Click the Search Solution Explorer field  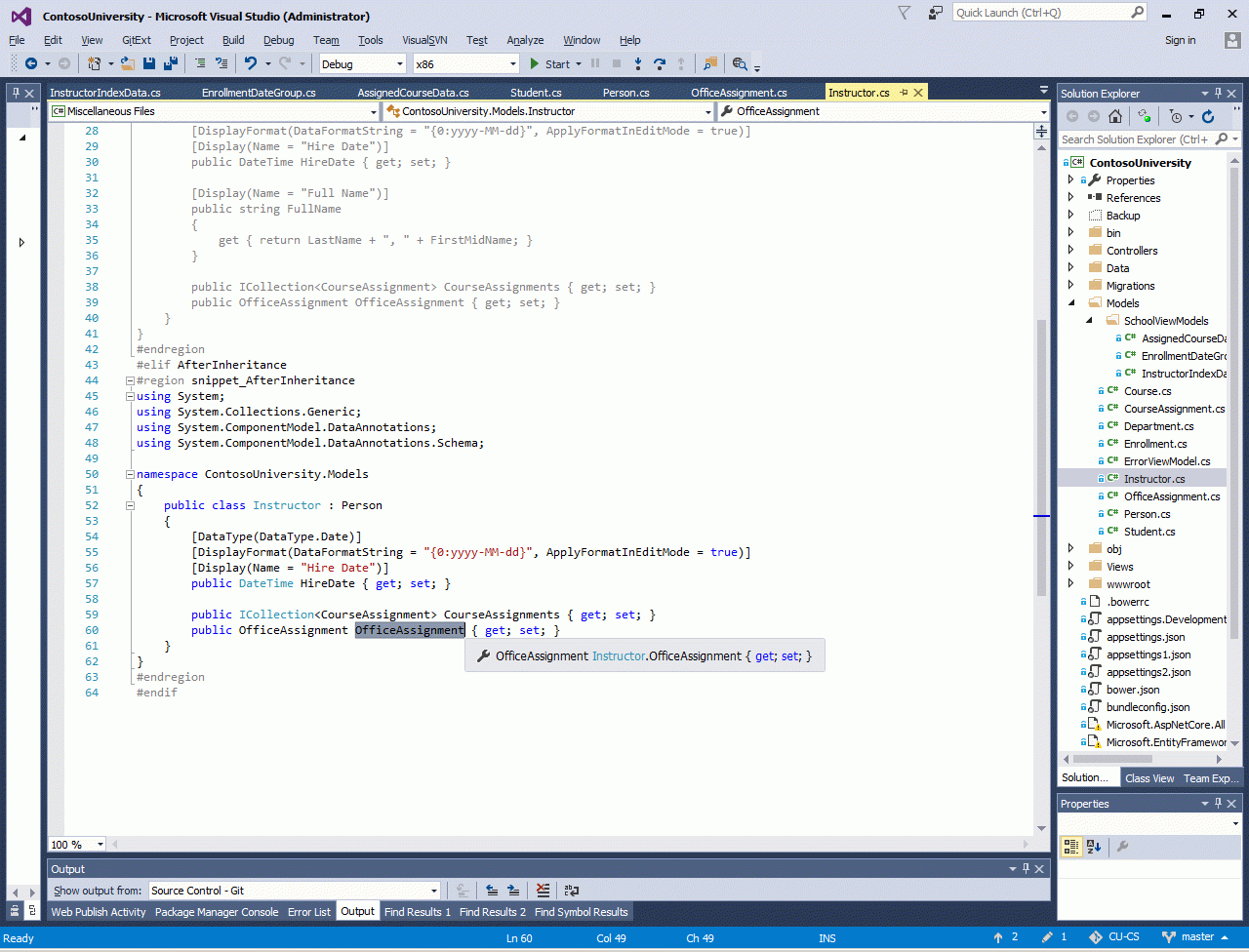pos(1136,139)
